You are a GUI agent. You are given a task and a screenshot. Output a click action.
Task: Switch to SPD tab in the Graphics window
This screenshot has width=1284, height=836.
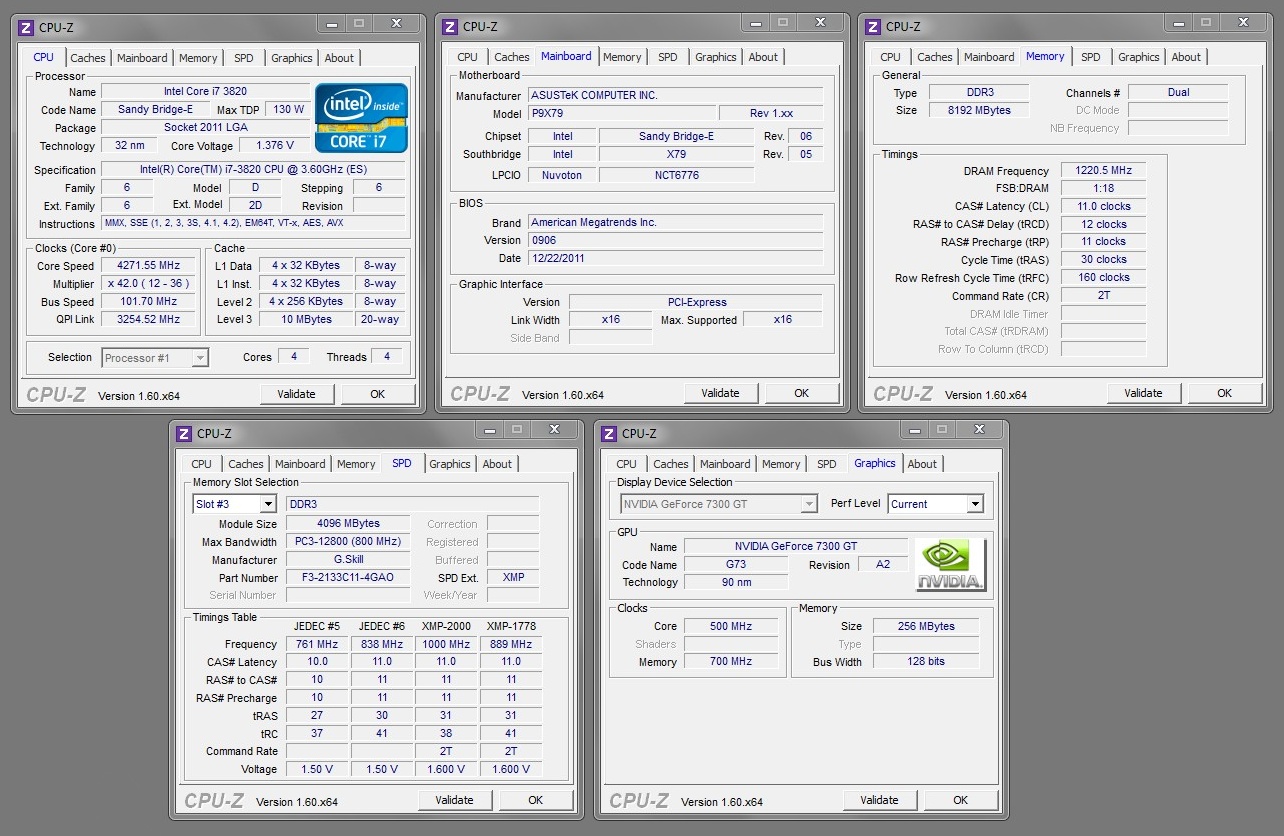(827, 464)
